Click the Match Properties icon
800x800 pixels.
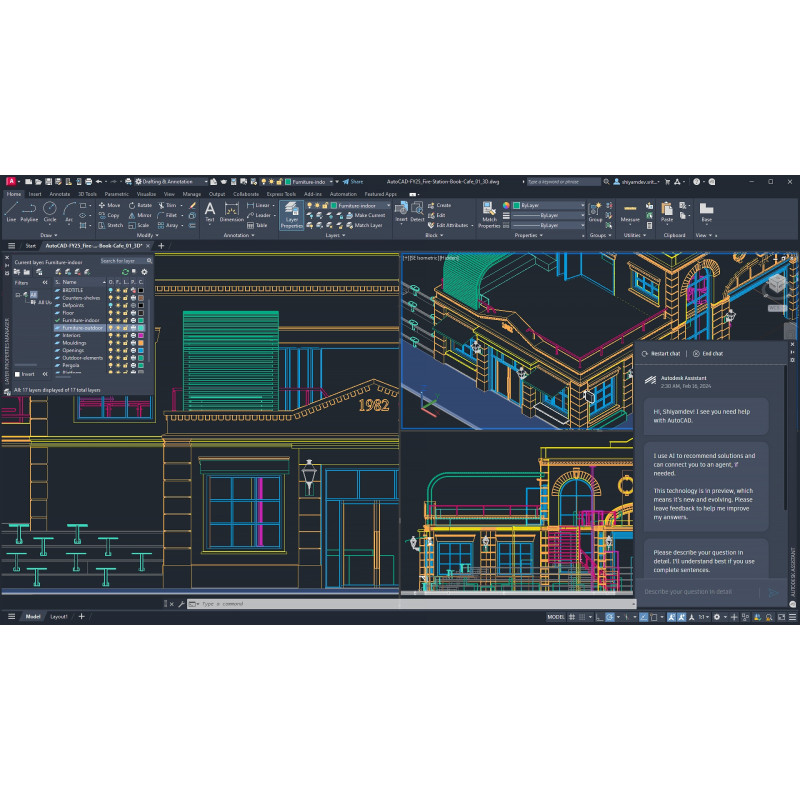(489, 212)
